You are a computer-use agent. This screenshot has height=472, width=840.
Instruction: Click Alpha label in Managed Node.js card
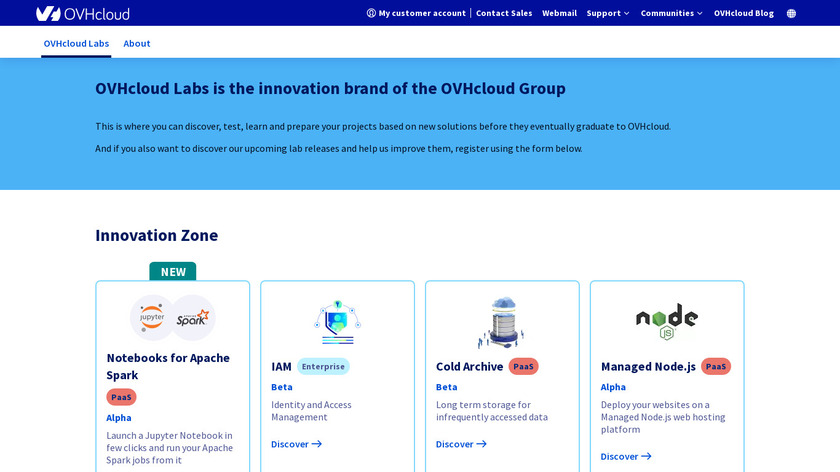tap(613, 387)
